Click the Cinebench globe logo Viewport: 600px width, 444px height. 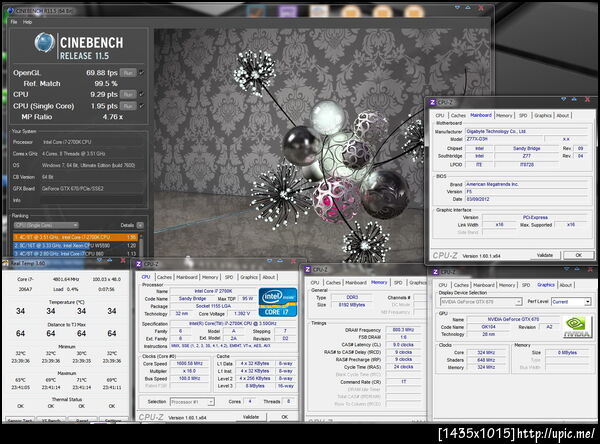coord(44,42)
